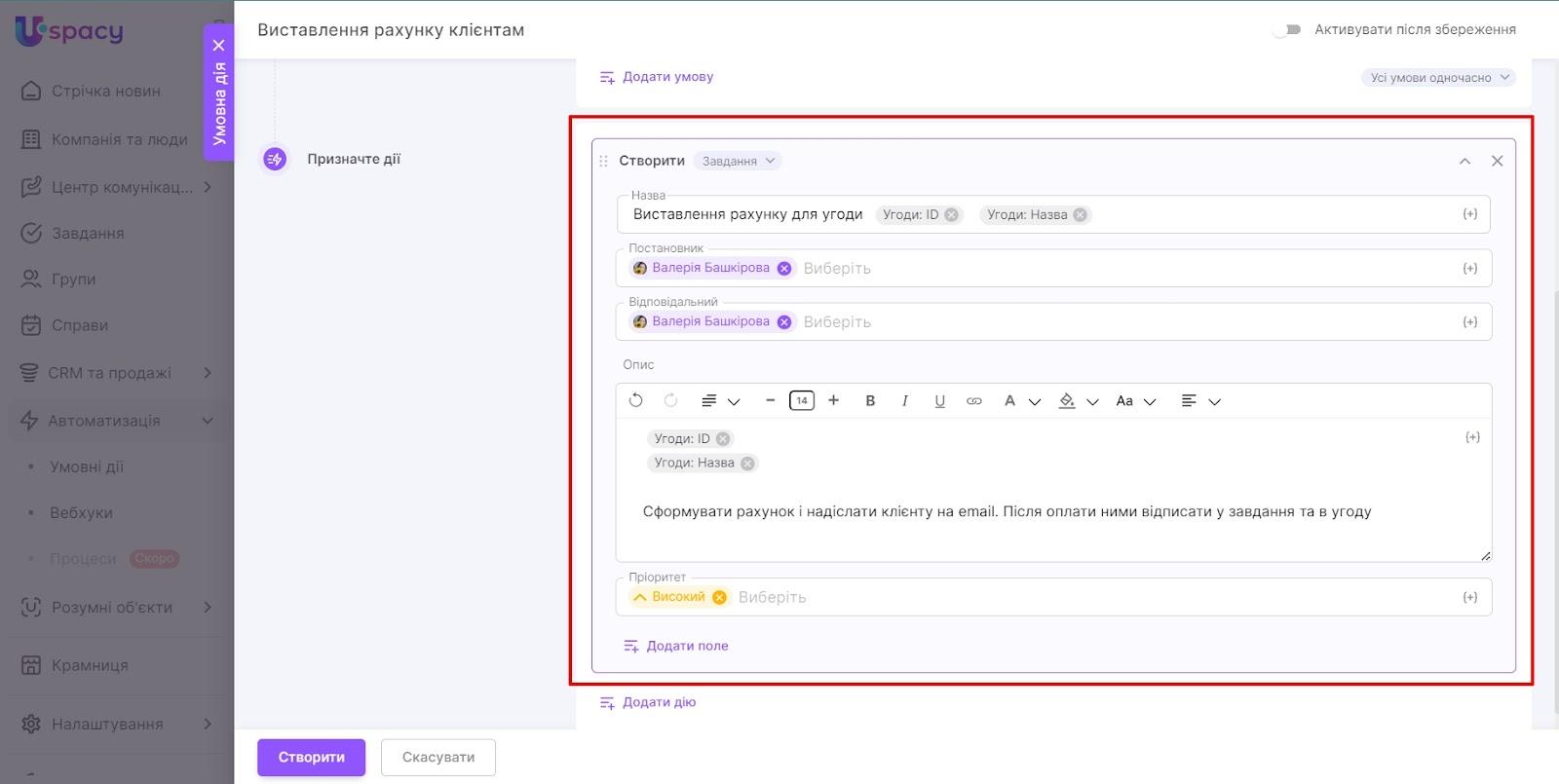Click the Underline formatting icon
1559x784 pixels.
(939, 400)
